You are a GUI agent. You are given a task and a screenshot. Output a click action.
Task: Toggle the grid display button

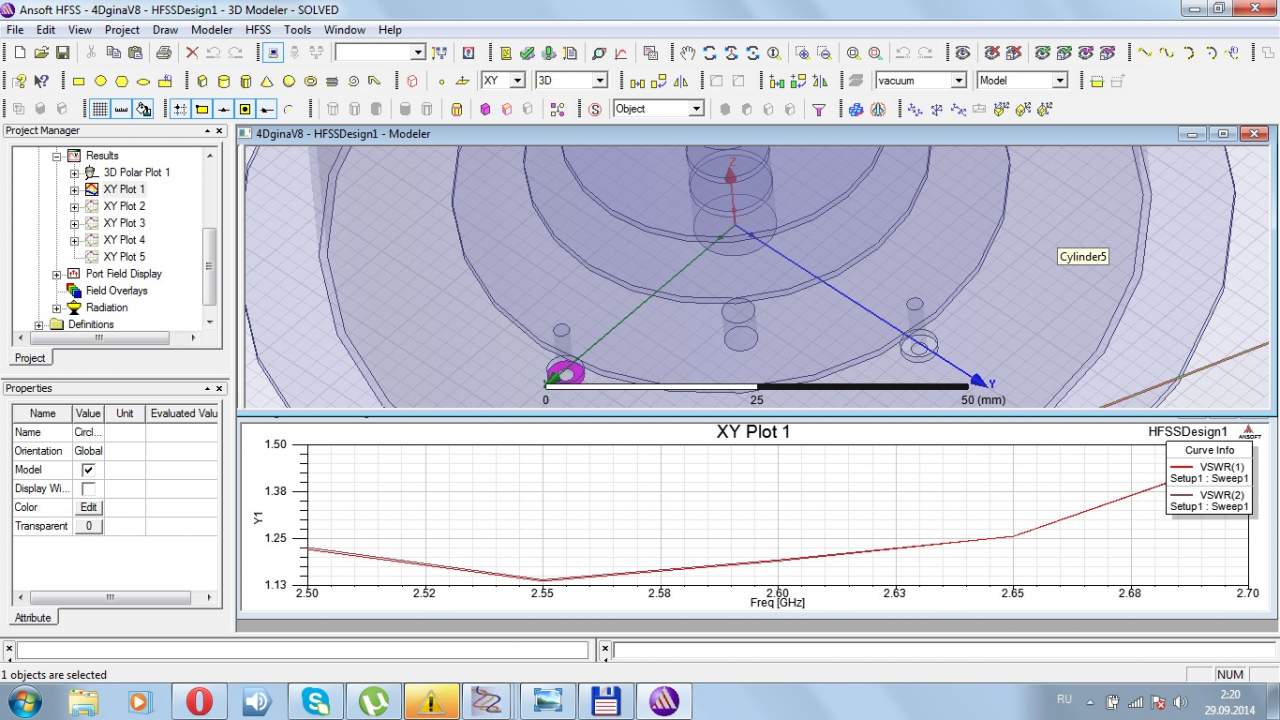point(100,109)
